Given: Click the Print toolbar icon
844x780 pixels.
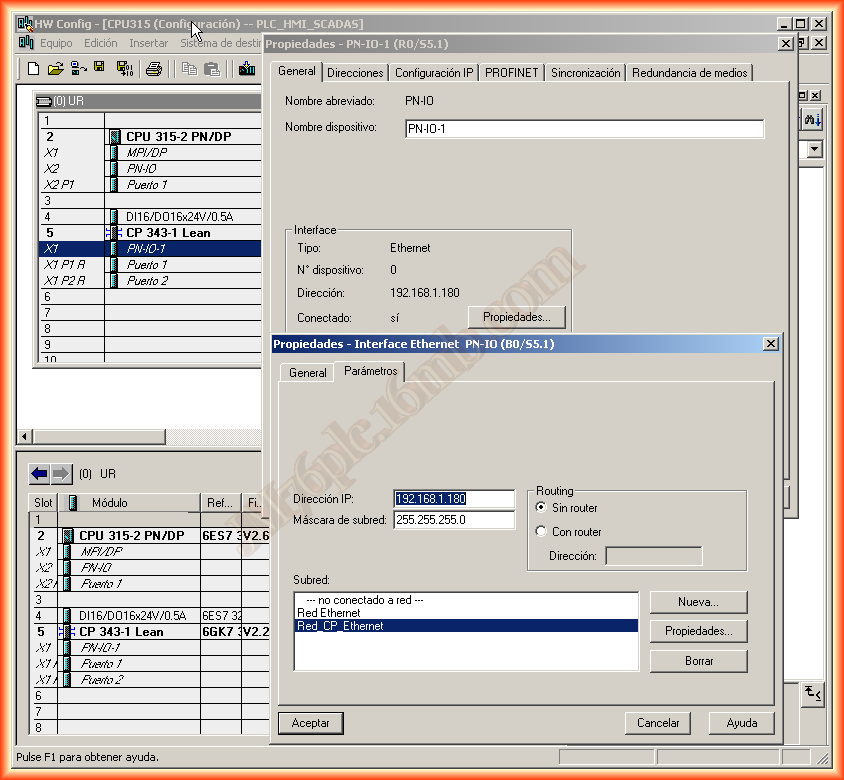Looking at the screenshot, I should (x=154, y=69).
